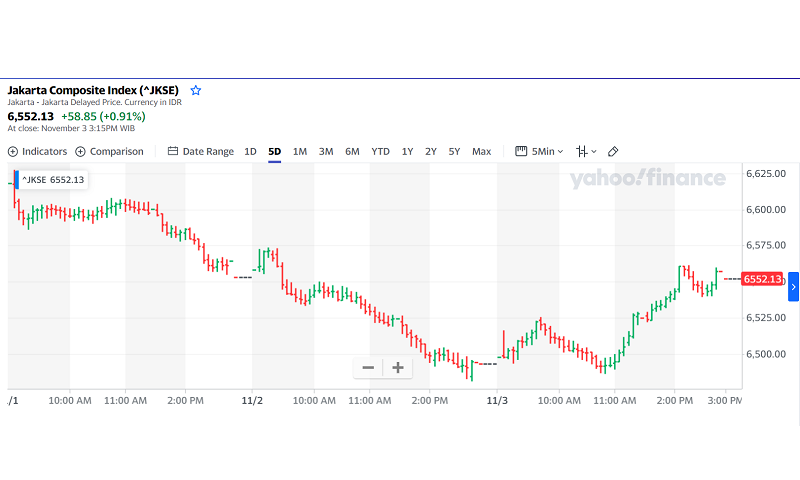This screenshot has width=800, height=480.
Task: Click the Jakarta Delayed Price currency note
Action: pos(94,102)
